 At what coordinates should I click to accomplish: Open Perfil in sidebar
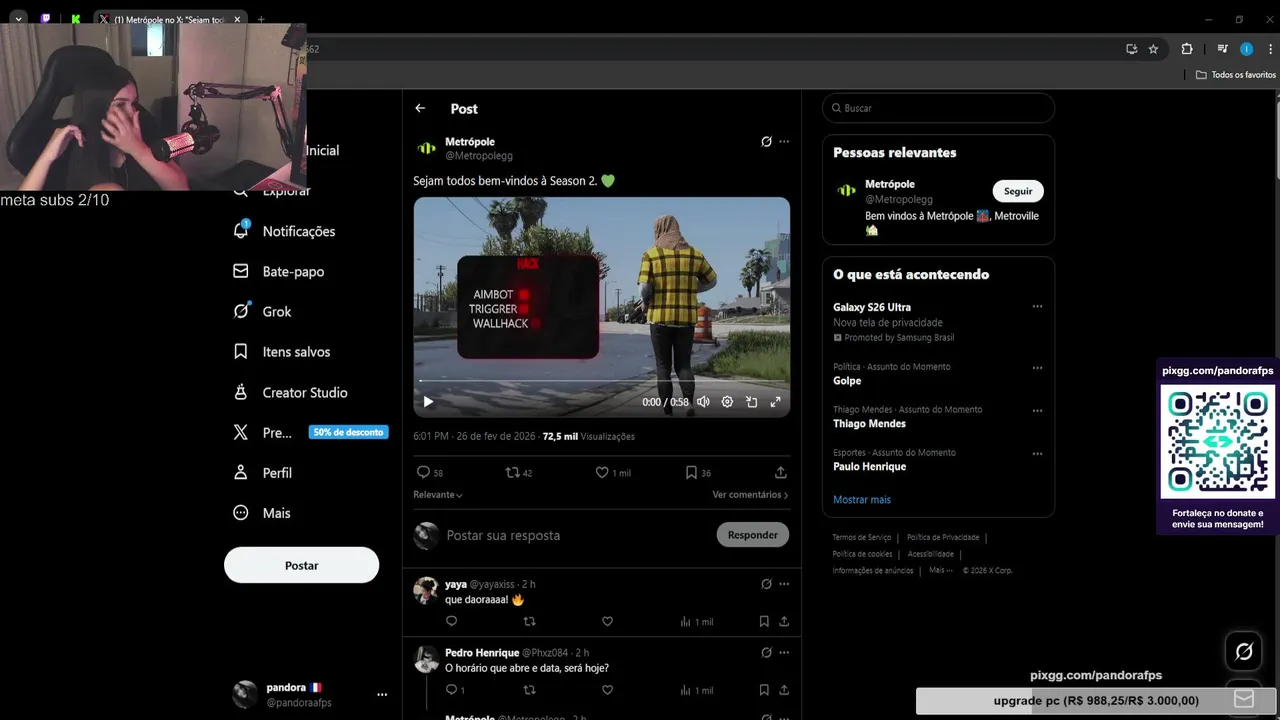point(262,473)
